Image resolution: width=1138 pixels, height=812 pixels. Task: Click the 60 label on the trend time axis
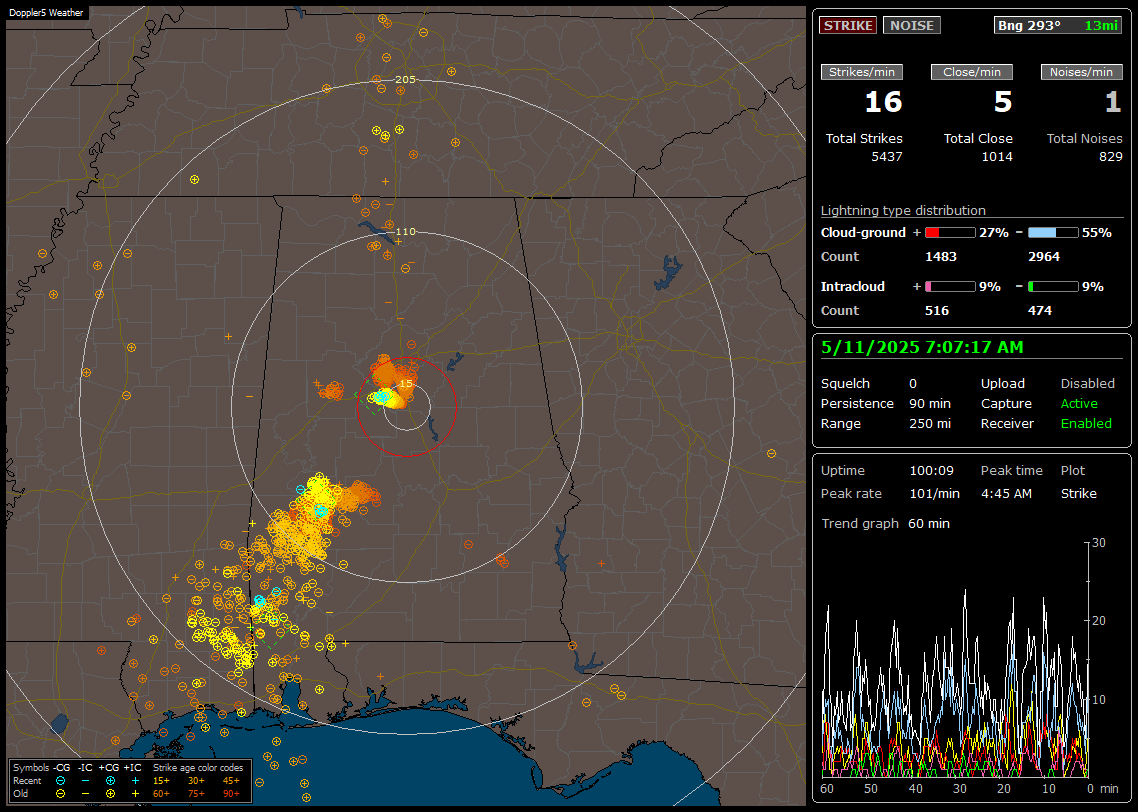tap(827, 789)
